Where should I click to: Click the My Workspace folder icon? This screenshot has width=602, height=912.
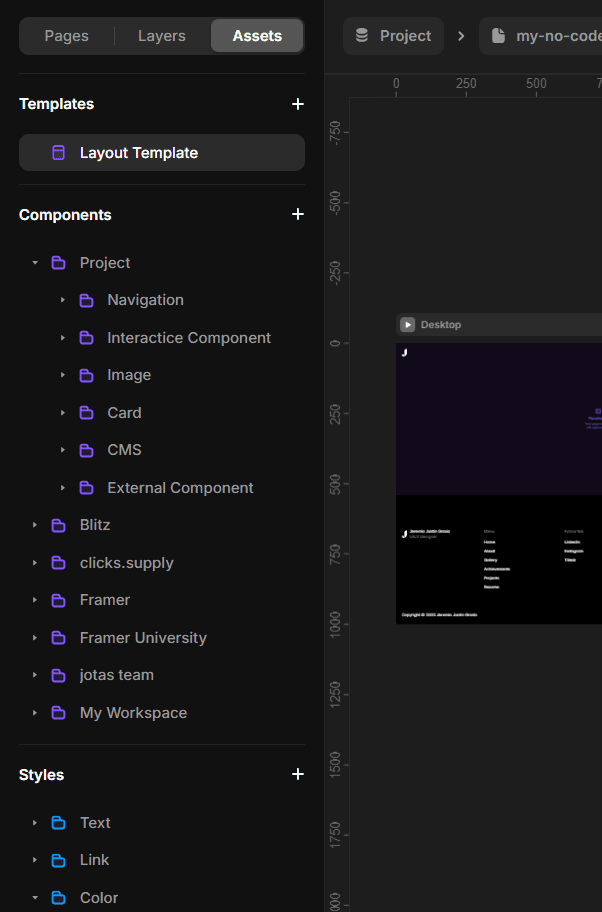click(x=59, y=713)
